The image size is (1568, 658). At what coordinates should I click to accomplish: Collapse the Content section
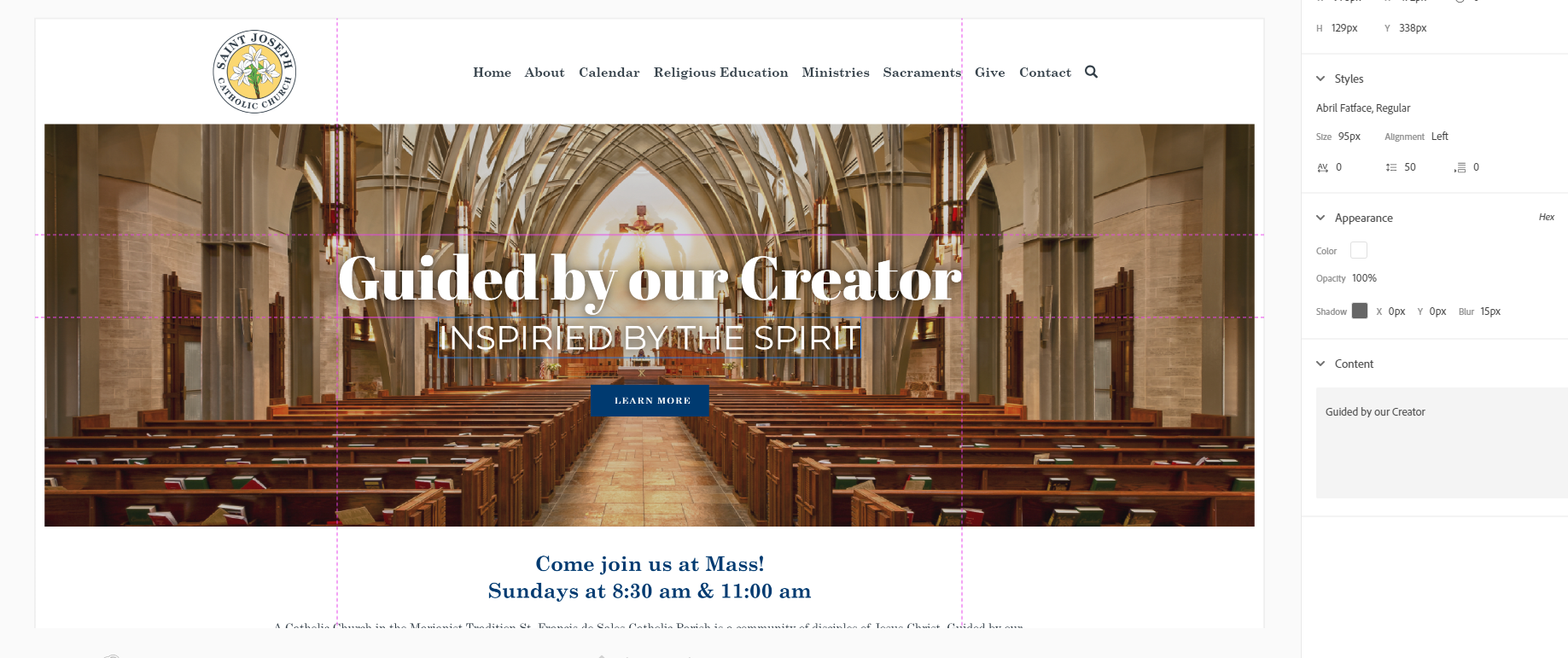pos(1320,364)
